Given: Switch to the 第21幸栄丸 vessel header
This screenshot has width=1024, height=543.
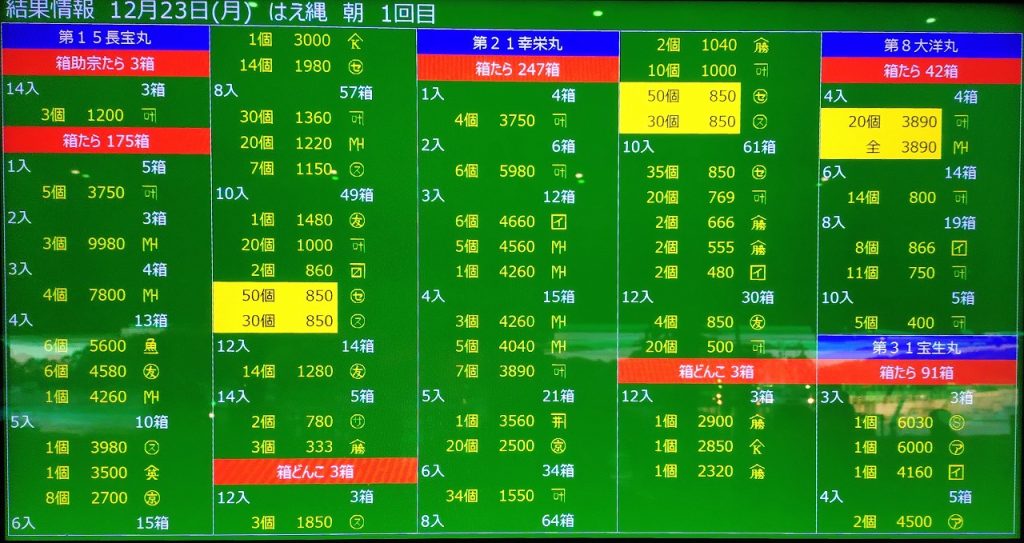Looking at the screenshot, I should pyautogui.click(x=517, y=43).
